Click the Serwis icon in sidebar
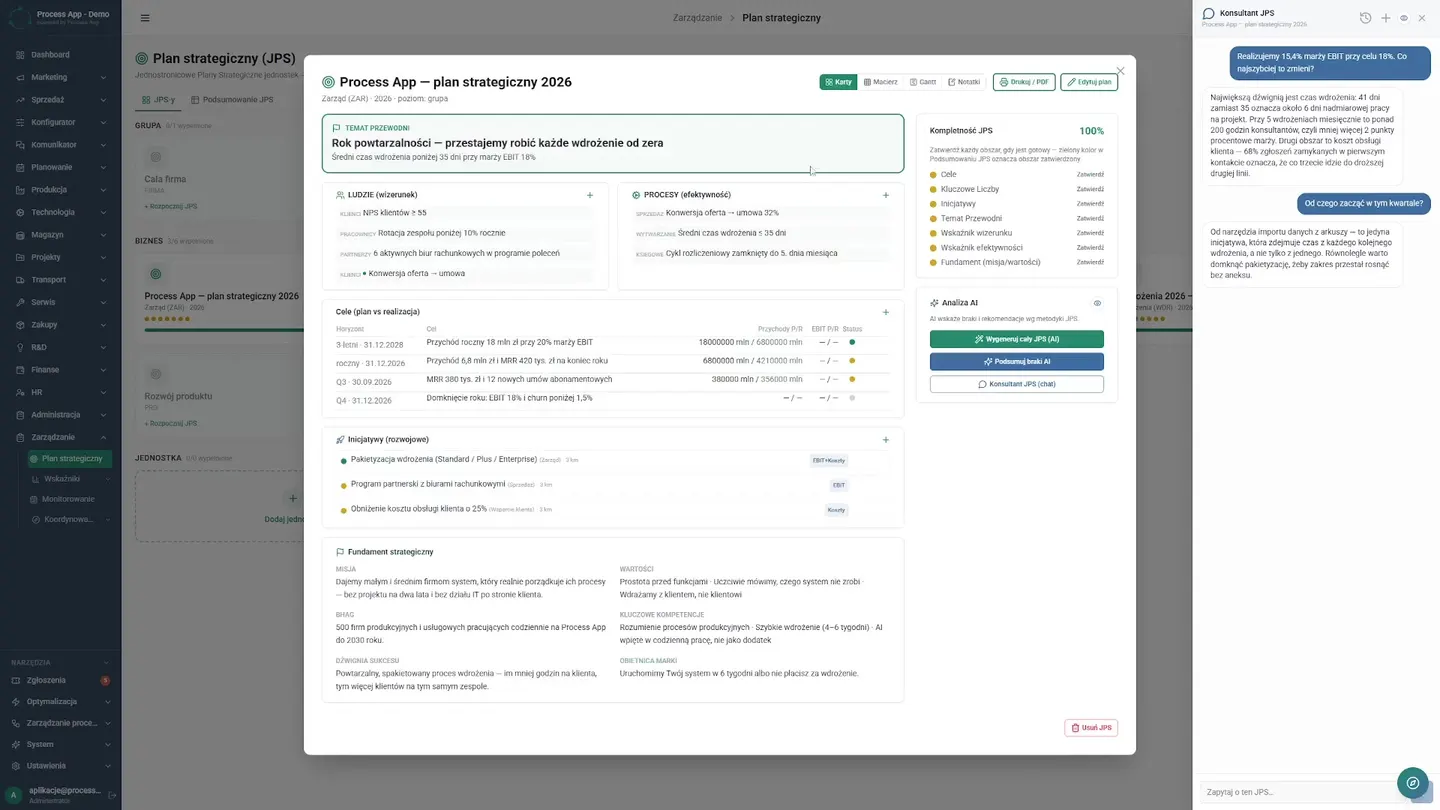 [x=20, y=302]
